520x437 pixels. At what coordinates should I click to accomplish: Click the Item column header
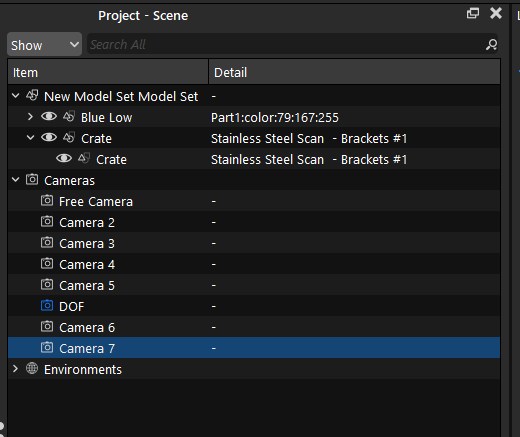(x=108, y=72)
